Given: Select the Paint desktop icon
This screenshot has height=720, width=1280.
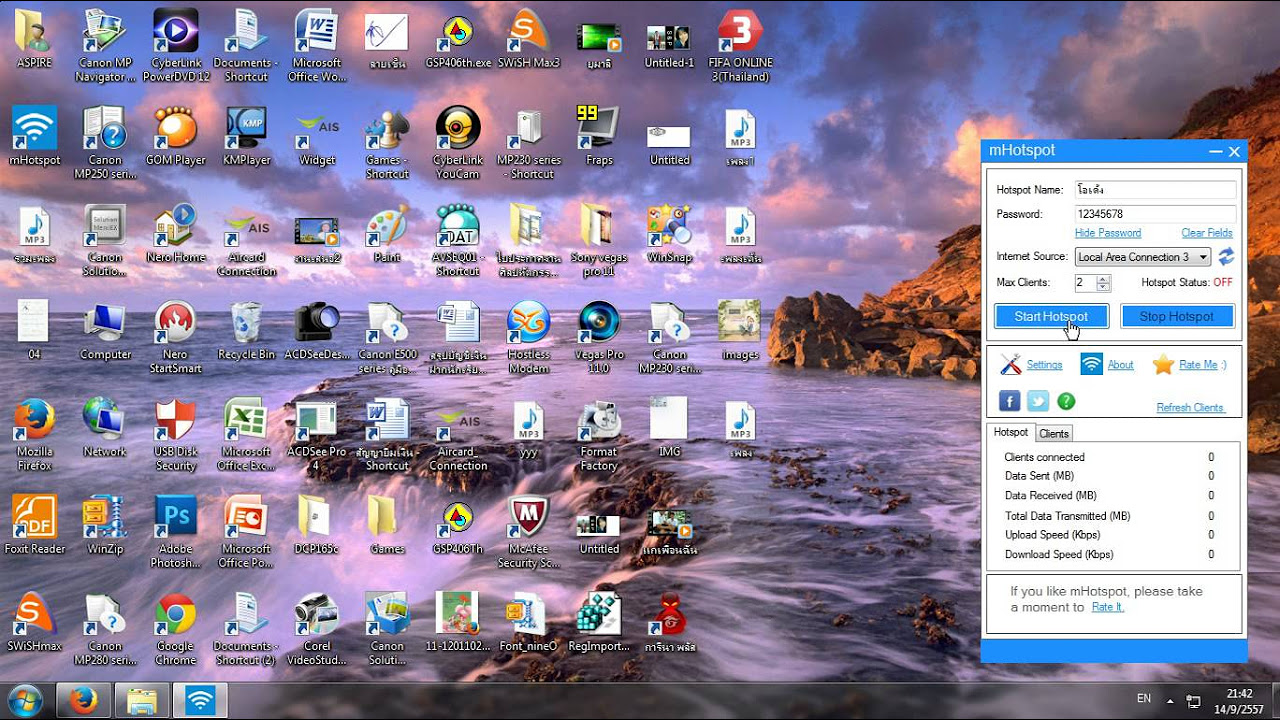Looking at the screenshot, I should coord(387,234).
